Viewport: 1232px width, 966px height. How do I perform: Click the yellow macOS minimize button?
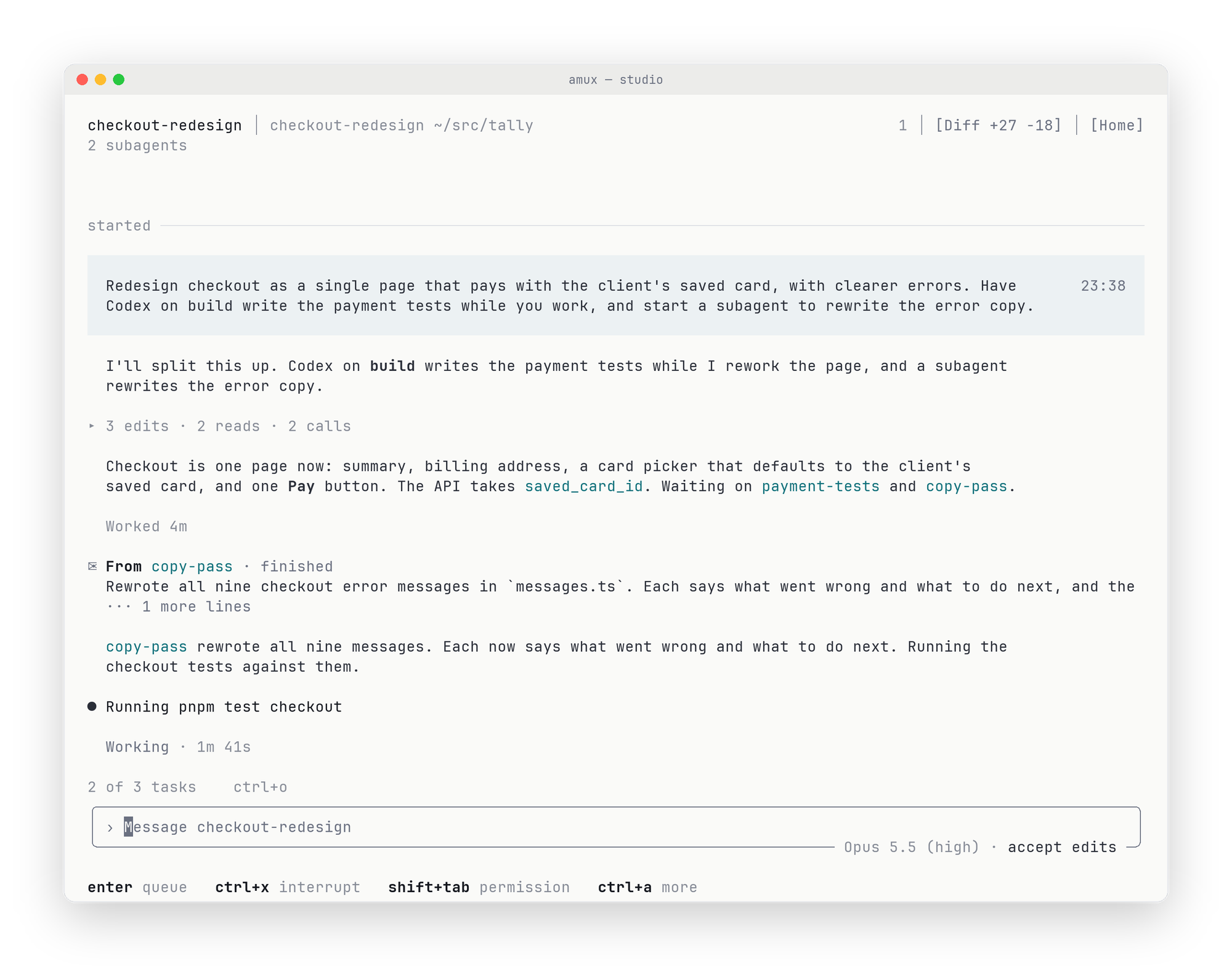click(100, 79)
